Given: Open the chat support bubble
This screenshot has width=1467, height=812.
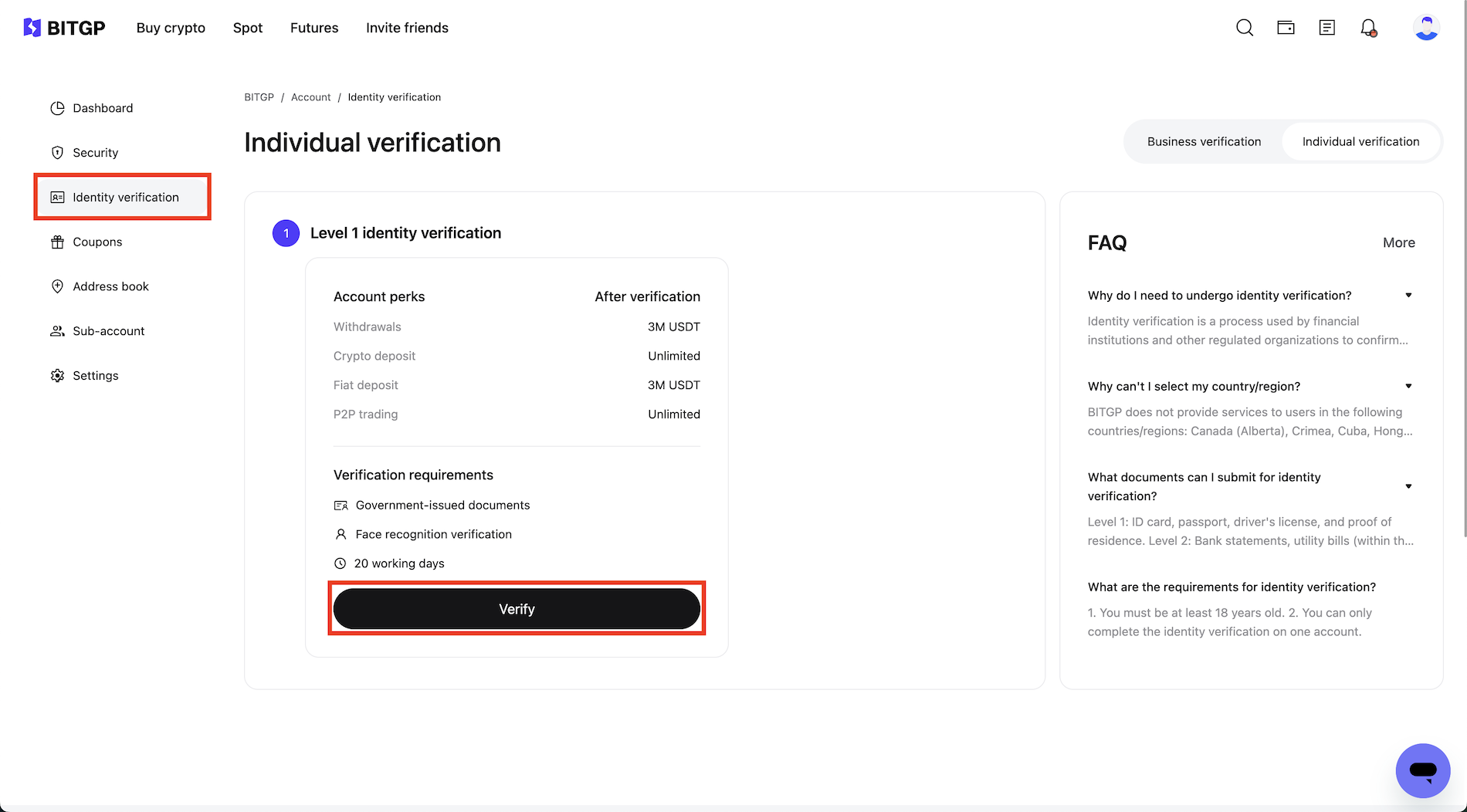Looking at the screenshot, I should [1423, 770].
